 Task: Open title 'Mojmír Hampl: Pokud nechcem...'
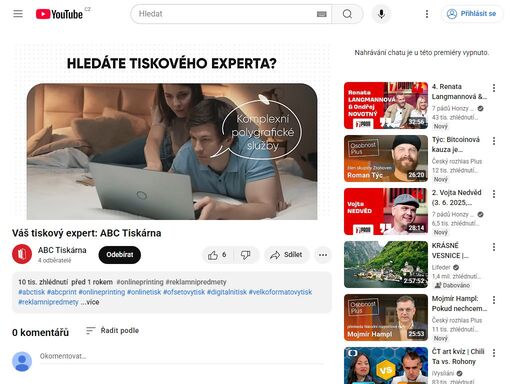coord(459,304)
